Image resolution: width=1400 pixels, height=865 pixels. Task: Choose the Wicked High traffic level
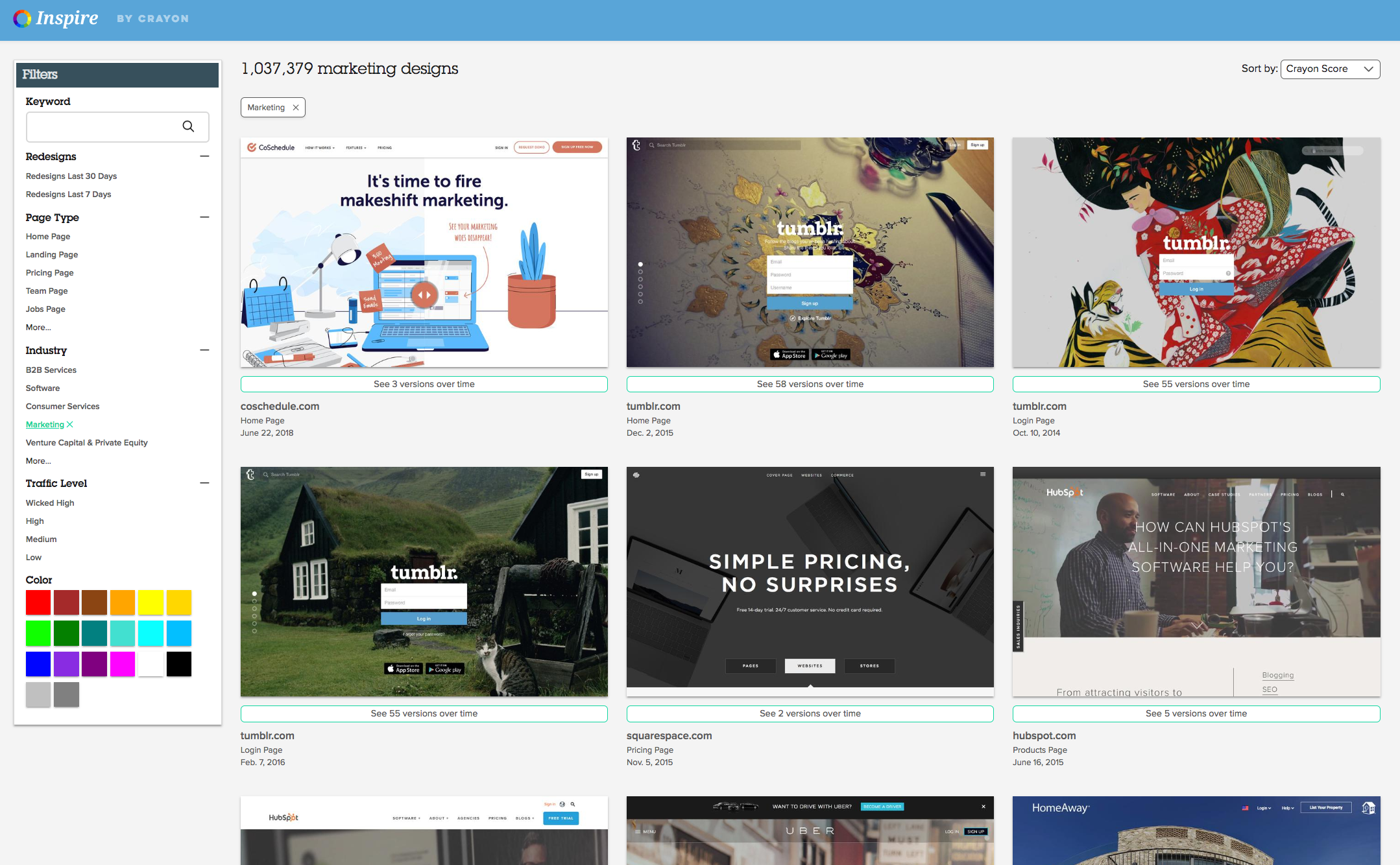[x=50, y=503]
